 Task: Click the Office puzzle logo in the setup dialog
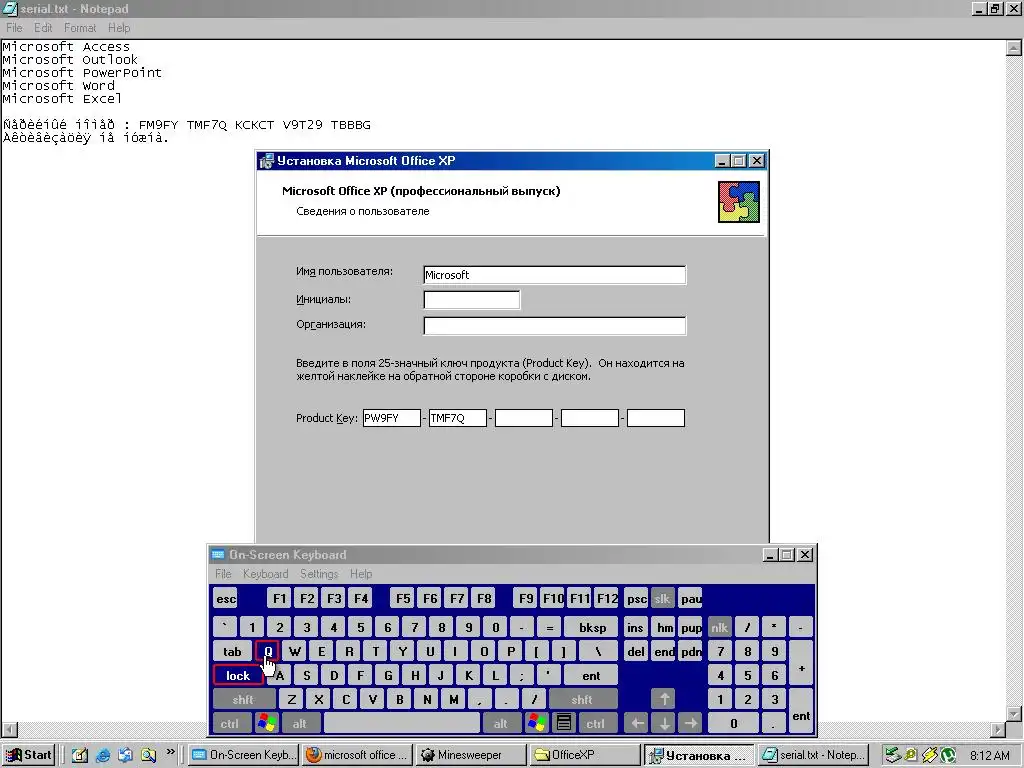tap(739, 202)
